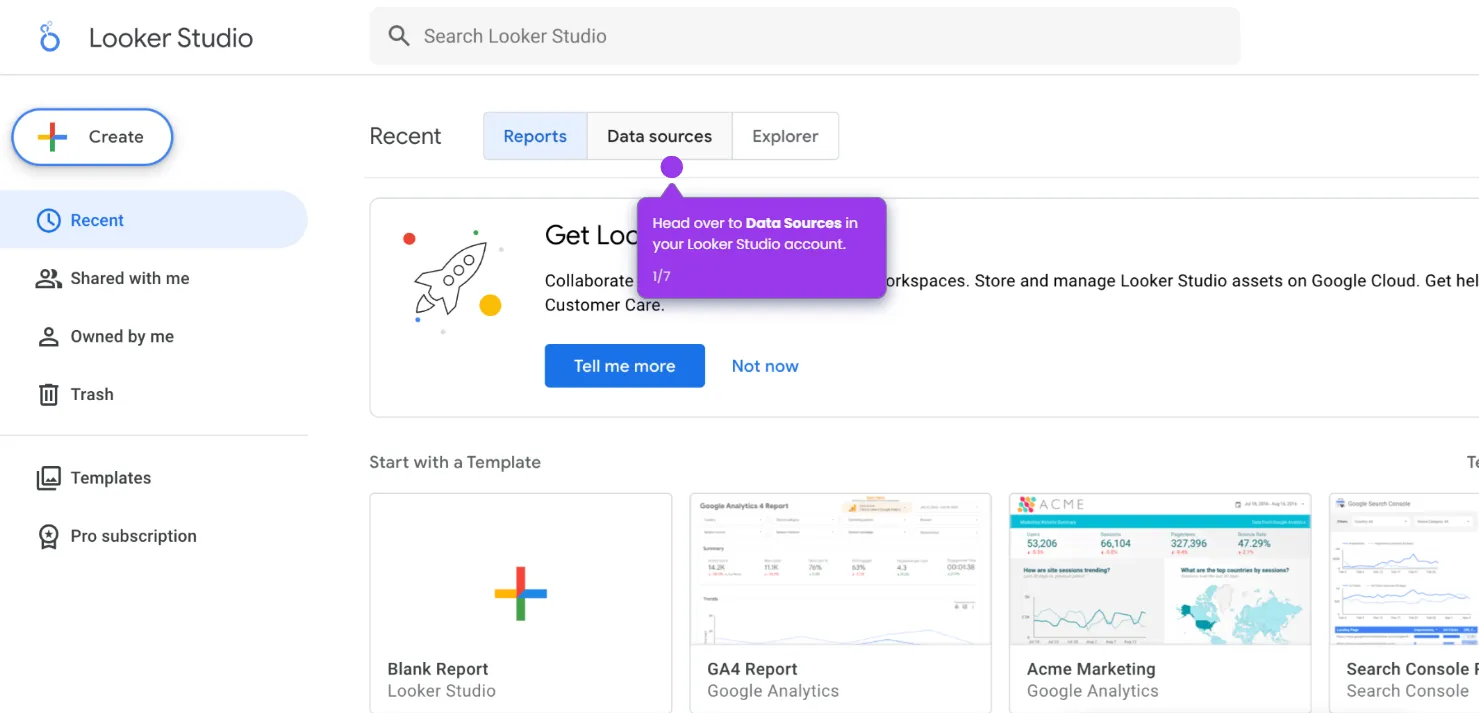Click the Acme Marketing title text
1479x713 pixels.
tap(1091, 669)
